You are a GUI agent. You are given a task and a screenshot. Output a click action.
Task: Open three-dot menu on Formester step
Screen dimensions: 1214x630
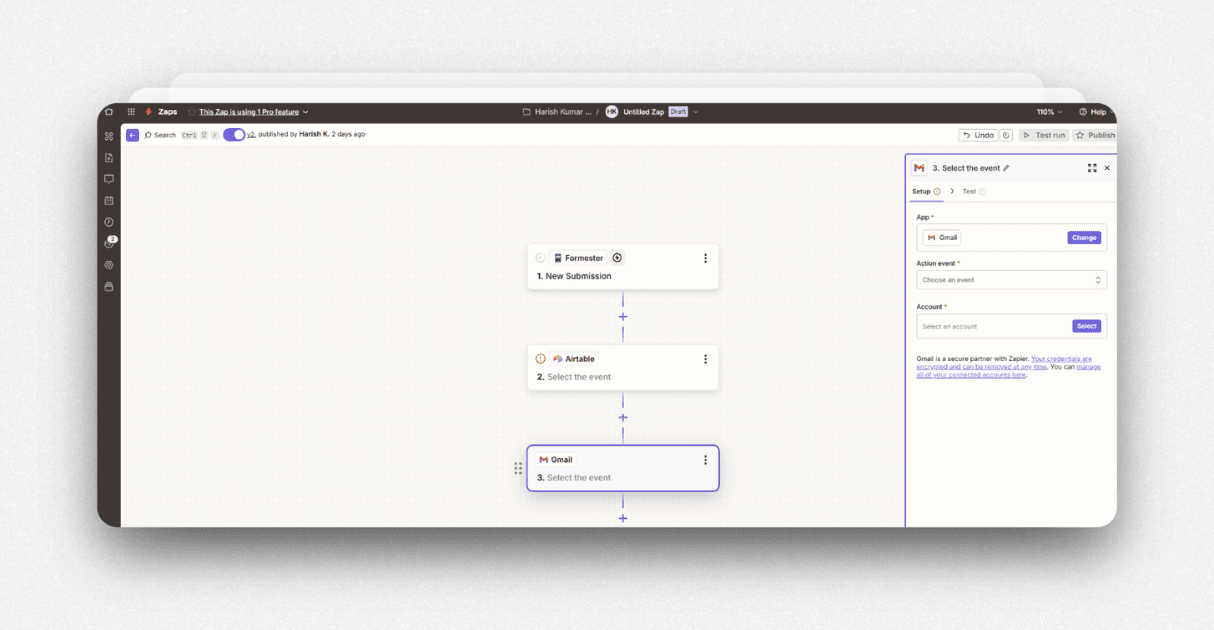705,258
